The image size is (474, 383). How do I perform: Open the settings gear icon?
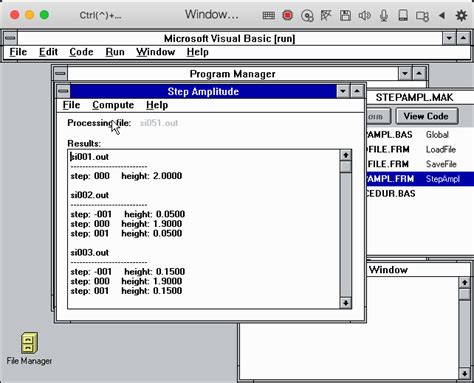pos(461,15)
